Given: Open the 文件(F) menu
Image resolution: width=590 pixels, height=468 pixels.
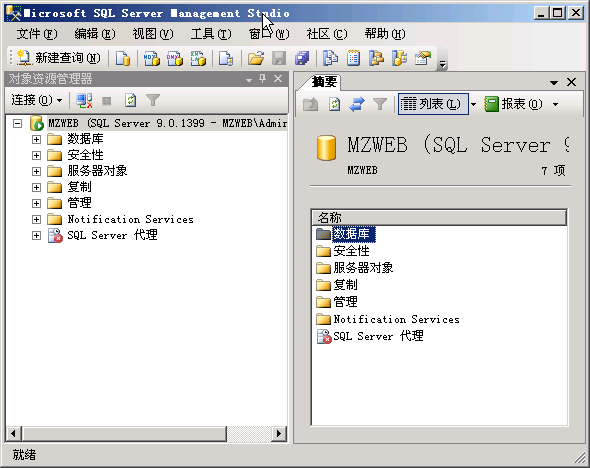Looking at the screenshot, I should tap(37, 34).
